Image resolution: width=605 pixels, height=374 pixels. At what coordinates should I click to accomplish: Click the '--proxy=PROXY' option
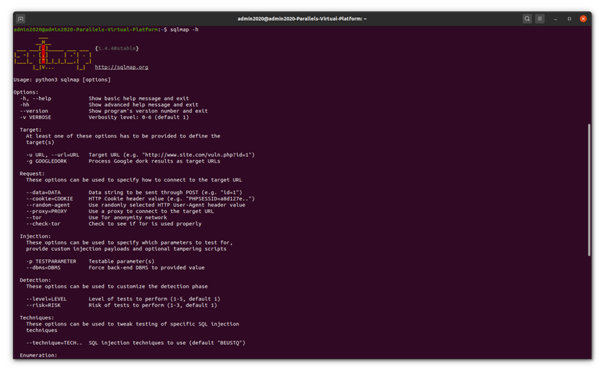(47, 211)
